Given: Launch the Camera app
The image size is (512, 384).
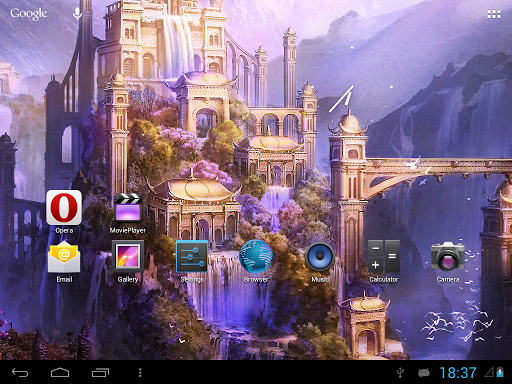Looking at the screenshot, I should click(x=448, y=257).
